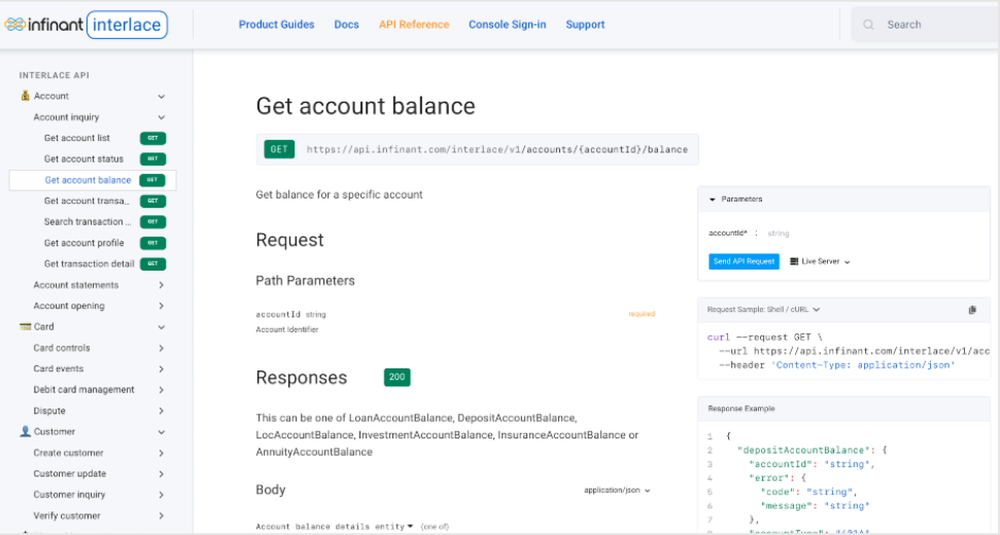Click the Infinant Interlace logo
Viewport: 1000px width, 535px height.
click(85, 25)
